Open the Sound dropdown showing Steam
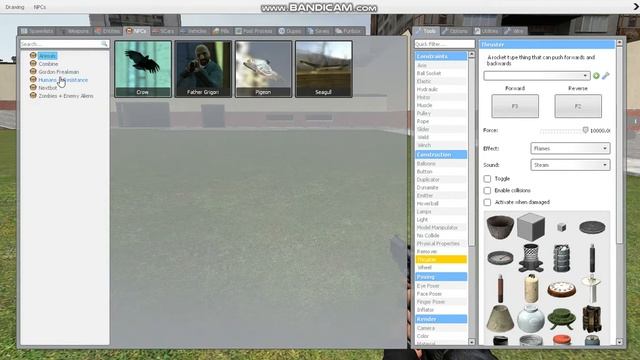 pos(570,165)
